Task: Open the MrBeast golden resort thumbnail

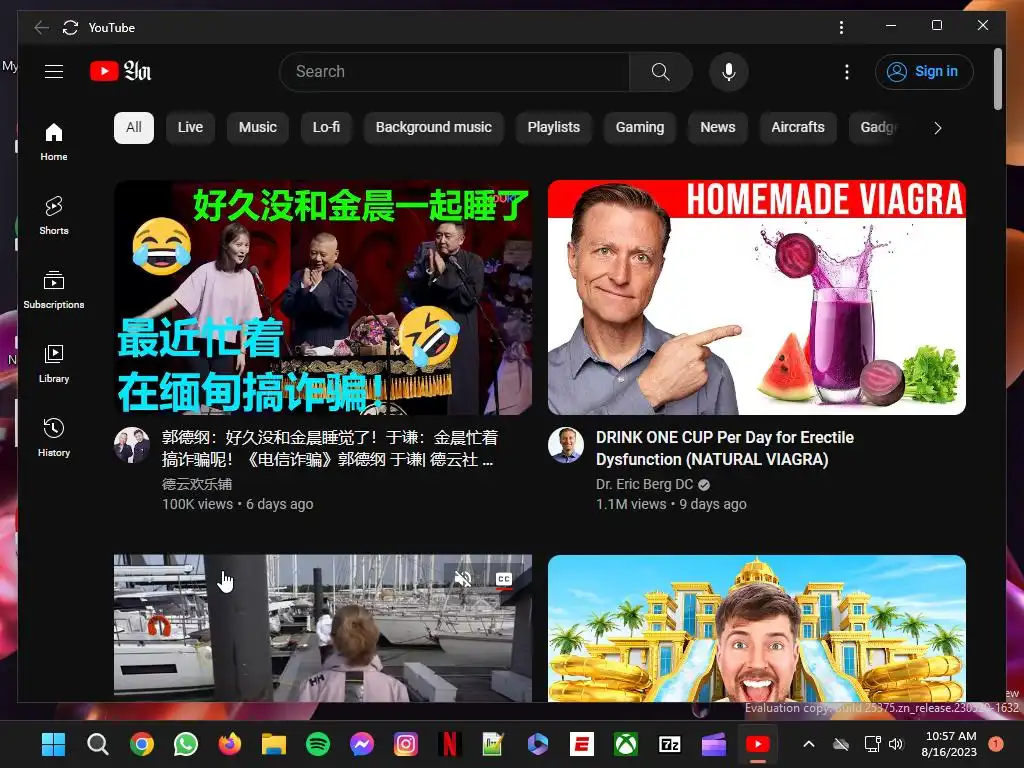Action: click(757, 628)
